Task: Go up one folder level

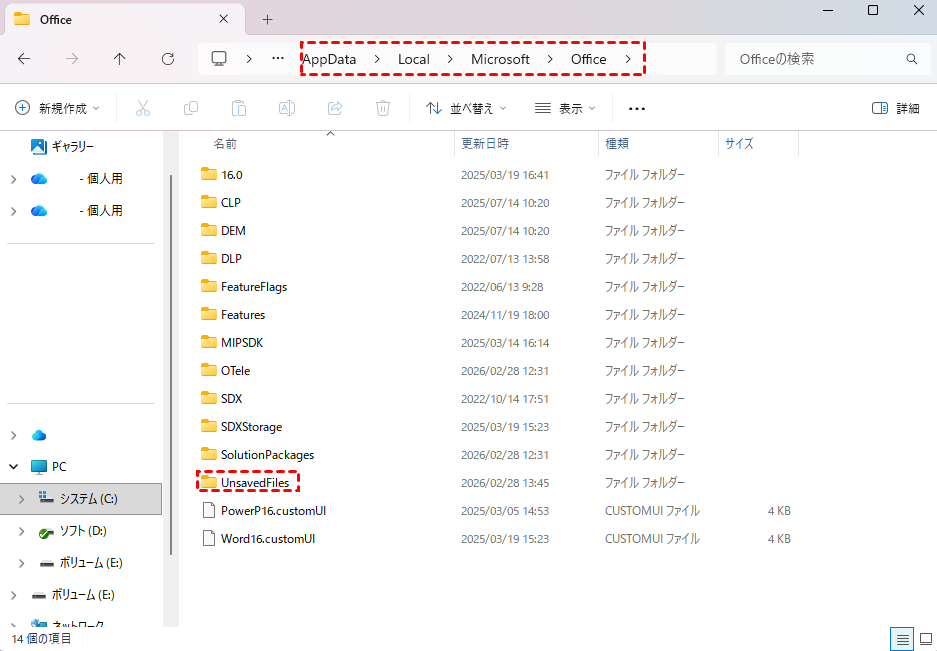Action: tap(120, 59)
